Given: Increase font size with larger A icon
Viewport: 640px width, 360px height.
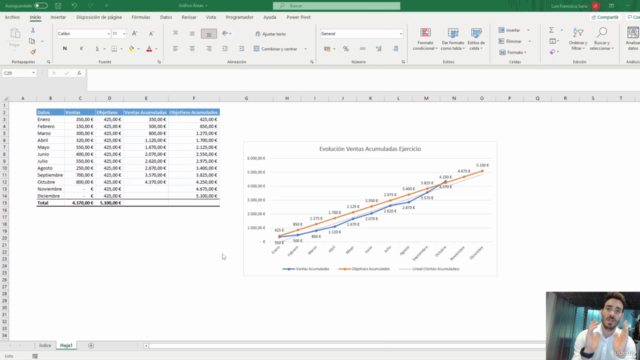Looking at the screenshot, I should click(135, 33).
